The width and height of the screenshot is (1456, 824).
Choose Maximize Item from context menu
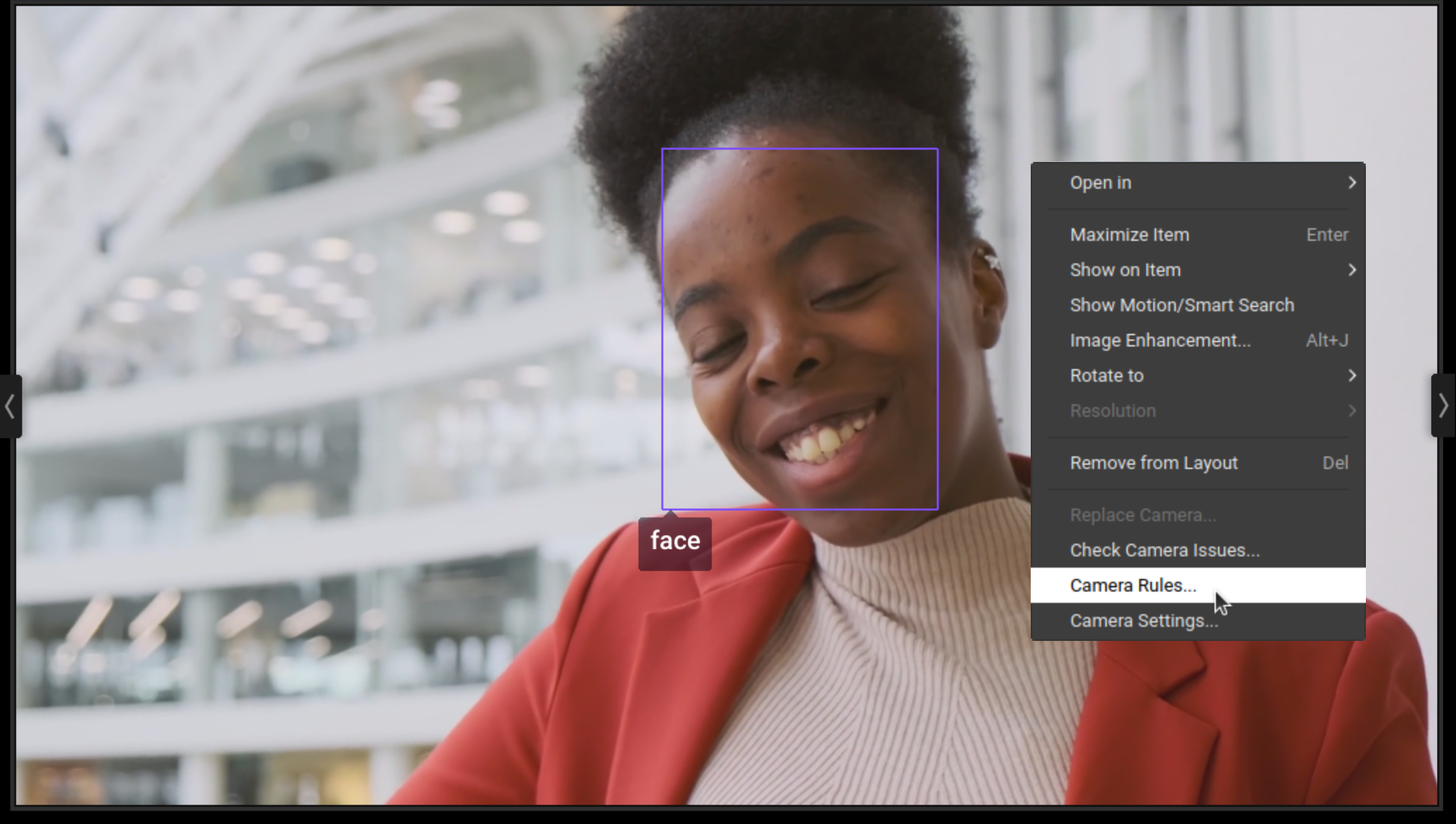[1129, 235]
